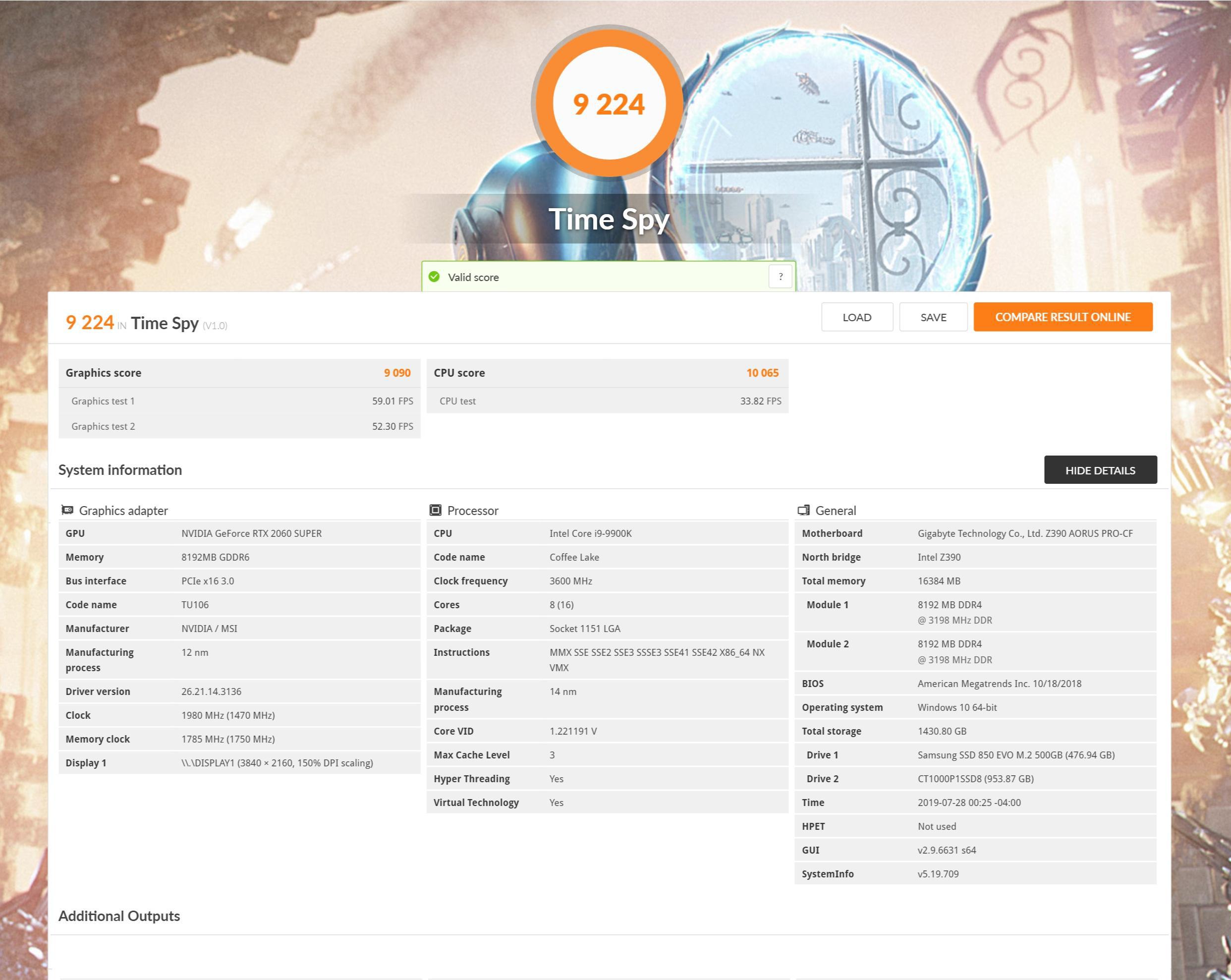Click the (V1.0) version label

click(x=215, y=326)
